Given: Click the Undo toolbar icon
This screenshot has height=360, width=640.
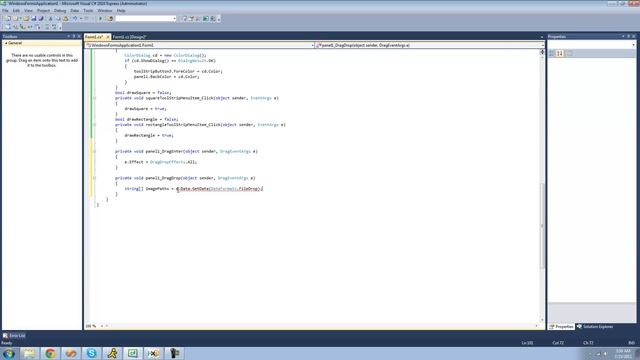Looking at the screenshot, I should (75, 18).
